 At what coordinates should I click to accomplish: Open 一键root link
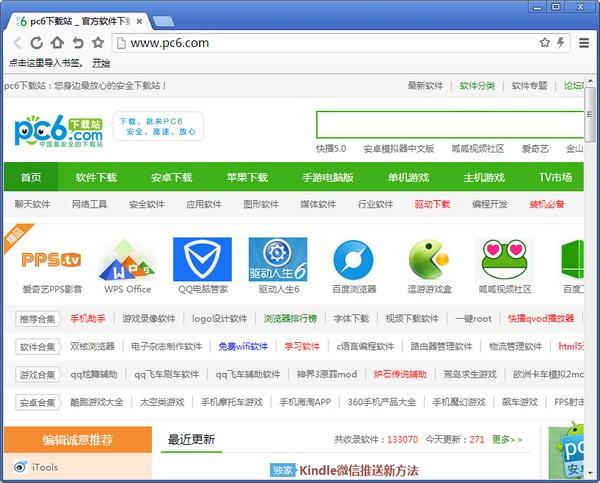point(473,318)
